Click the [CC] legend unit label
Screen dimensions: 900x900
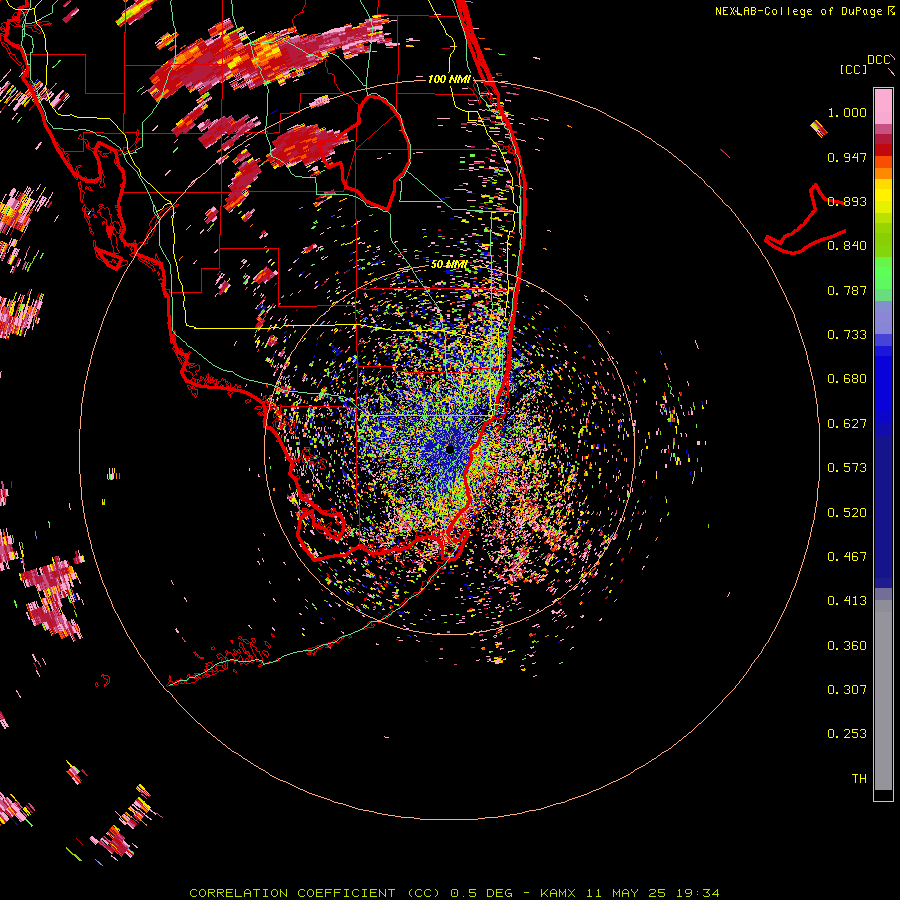pos(853,69)
